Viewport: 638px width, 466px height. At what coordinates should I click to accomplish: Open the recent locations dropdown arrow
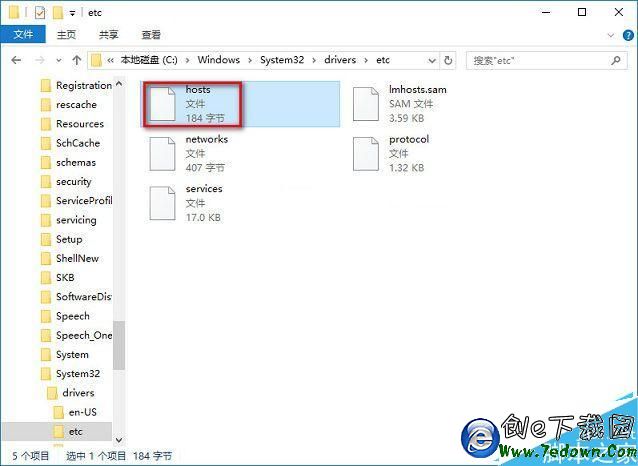coord(59,61)
